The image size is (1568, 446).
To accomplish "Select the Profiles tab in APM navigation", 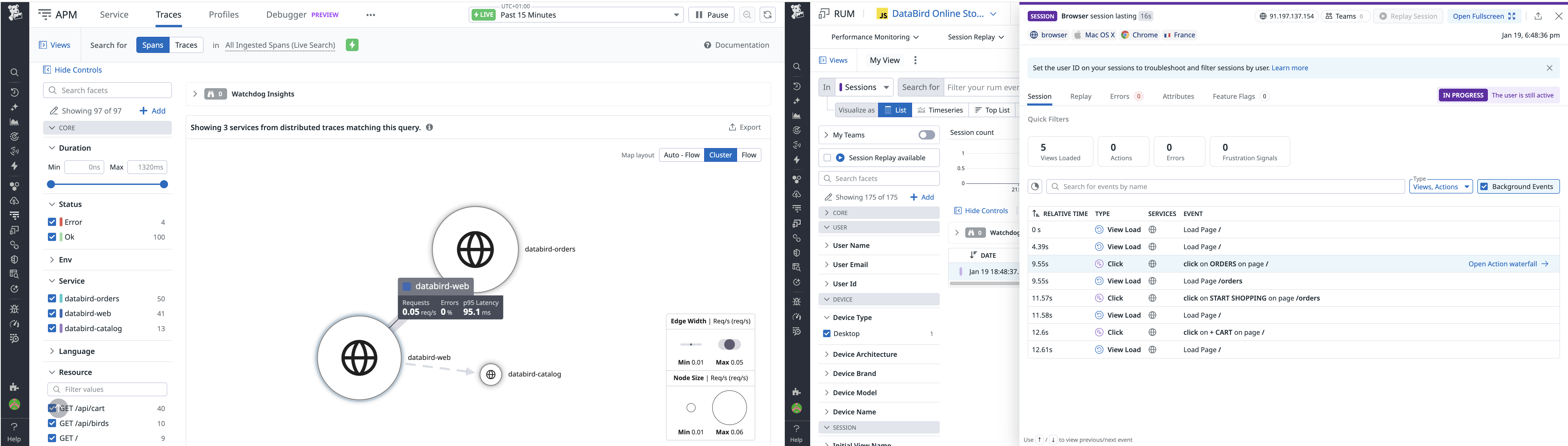I will pyautogui.click(x=223, y=14).
